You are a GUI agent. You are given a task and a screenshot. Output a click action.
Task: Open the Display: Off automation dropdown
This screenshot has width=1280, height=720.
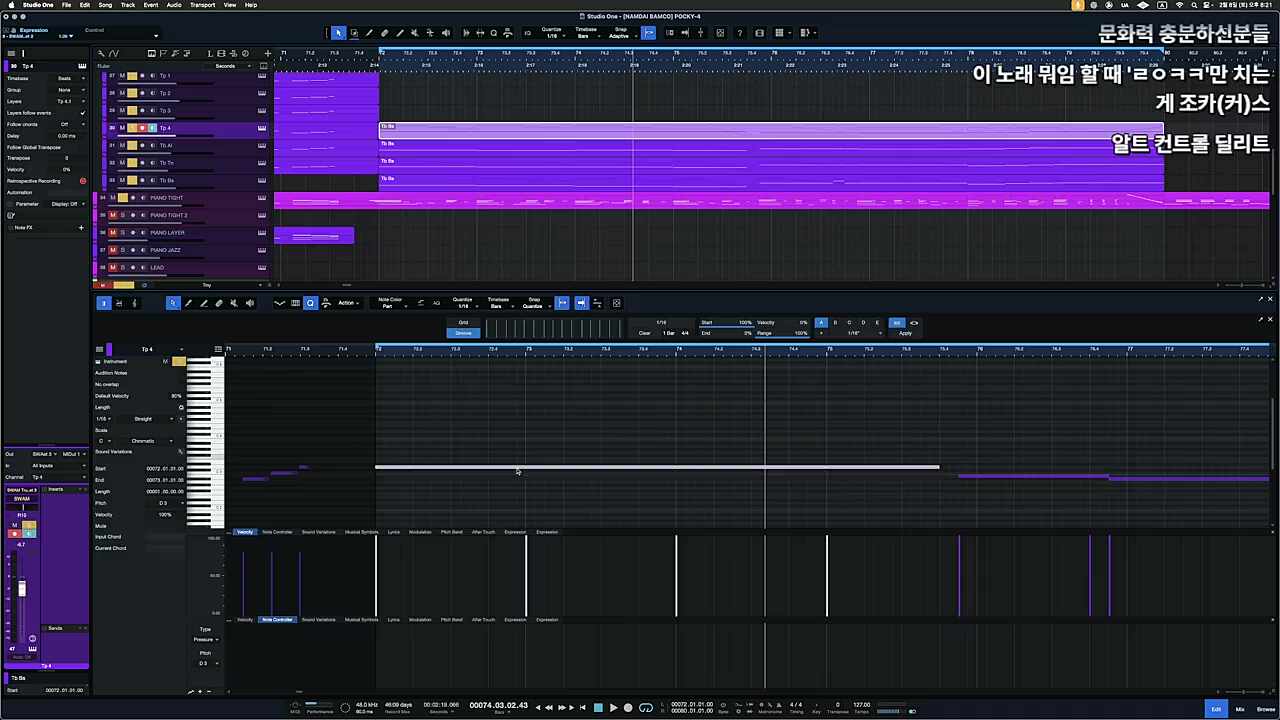(66, 204)
